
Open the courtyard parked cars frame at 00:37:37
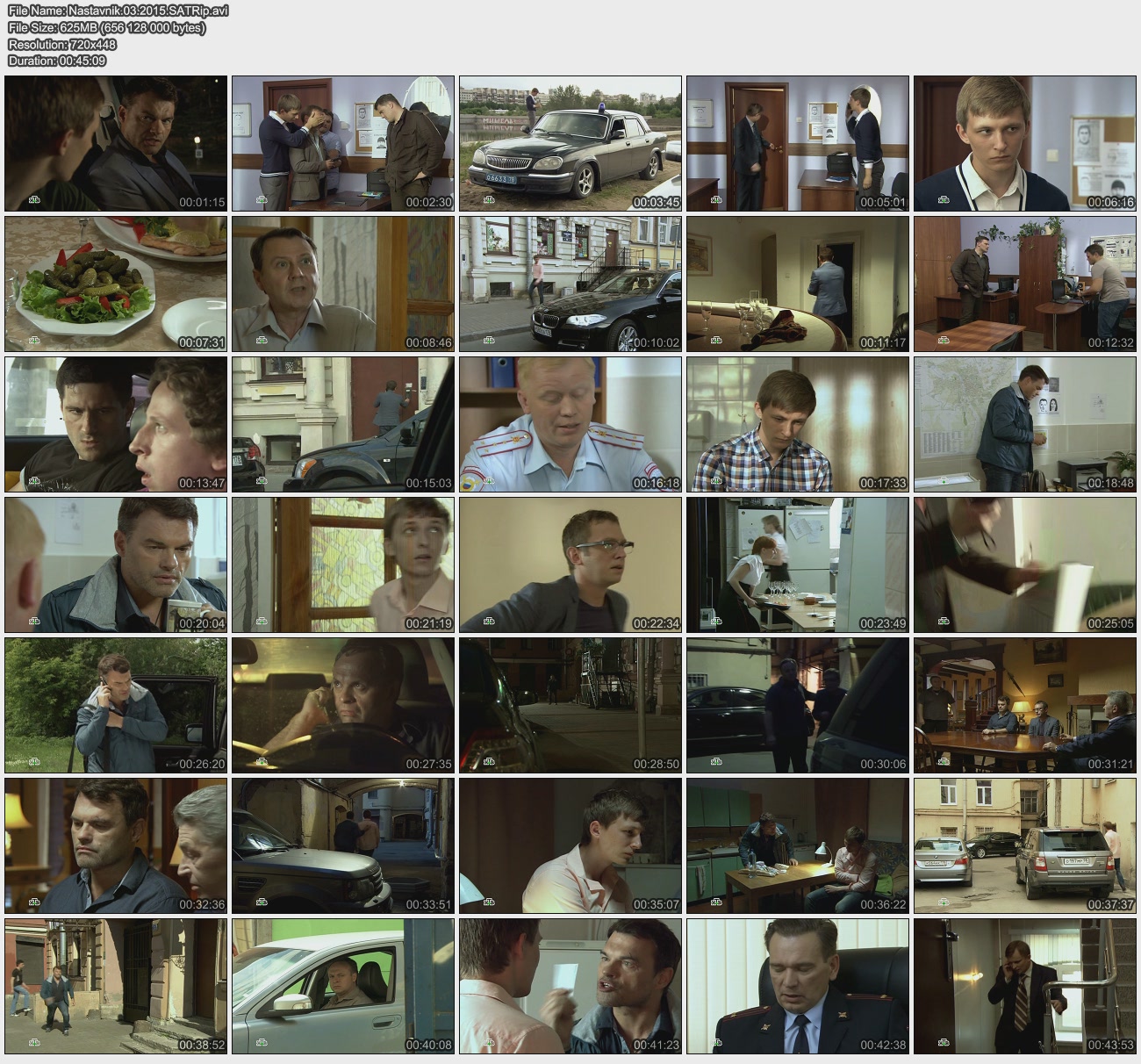[x=1025, y=845]
